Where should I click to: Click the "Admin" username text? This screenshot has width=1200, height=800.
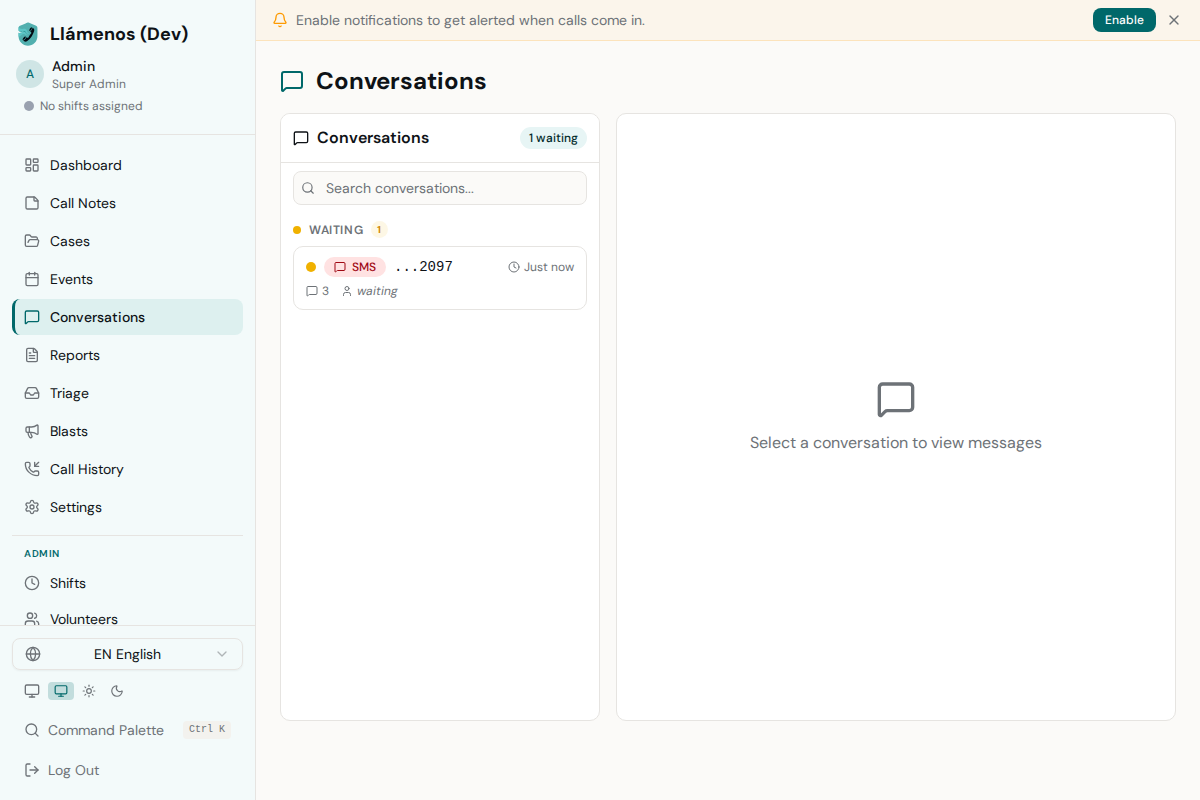[73, 66]
